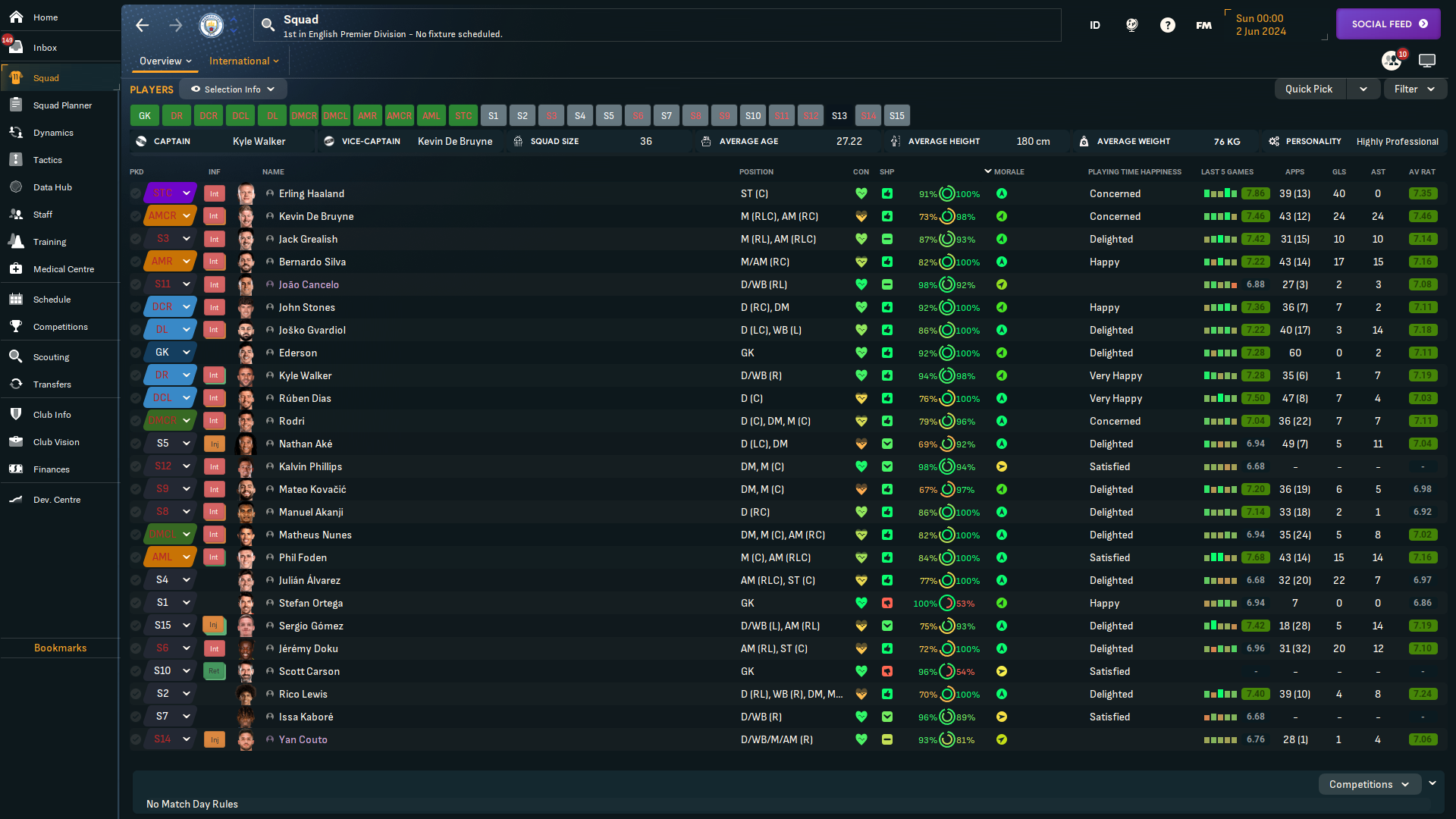Screen dimensions: 1456x819
Task: Open the Competitions dropdown at bottom
Action: click(x=1369, y=784)
